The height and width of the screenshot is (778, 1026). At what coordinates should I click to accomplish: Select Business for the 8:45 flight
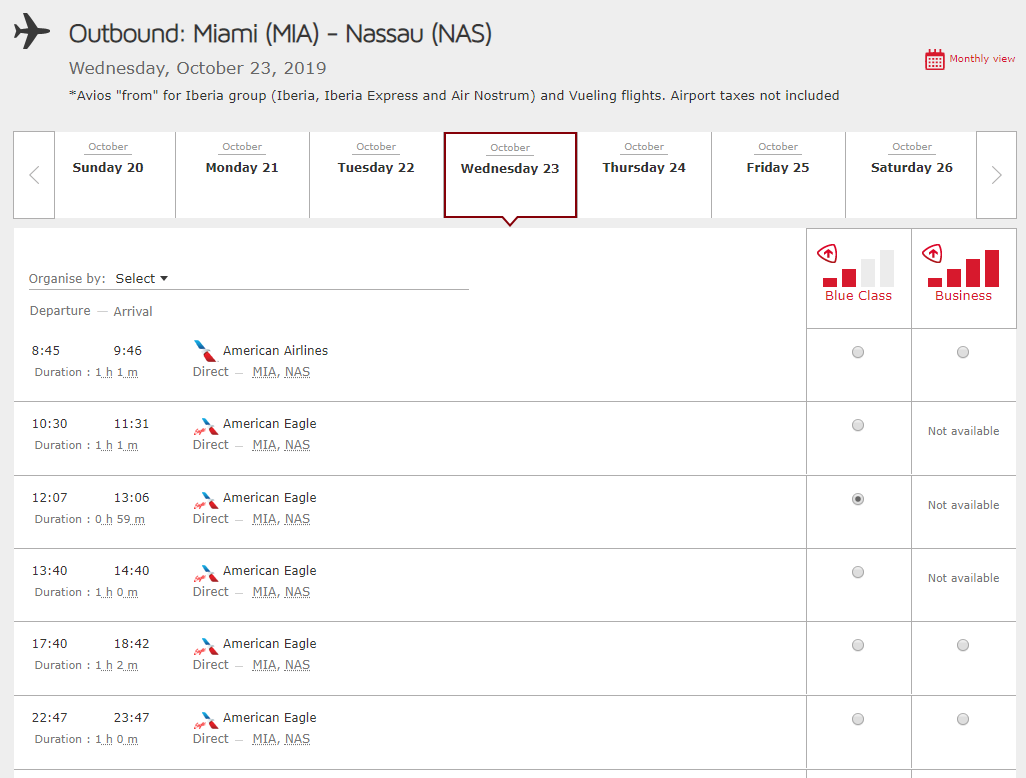click(x=963, y=352)
